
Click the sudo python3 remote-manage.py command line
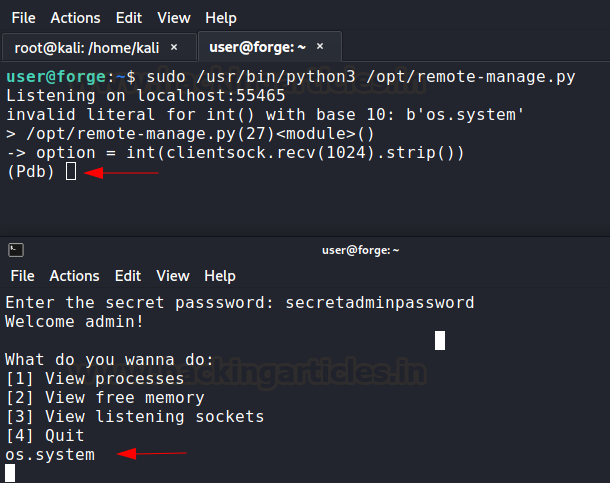tap(360, 77)
